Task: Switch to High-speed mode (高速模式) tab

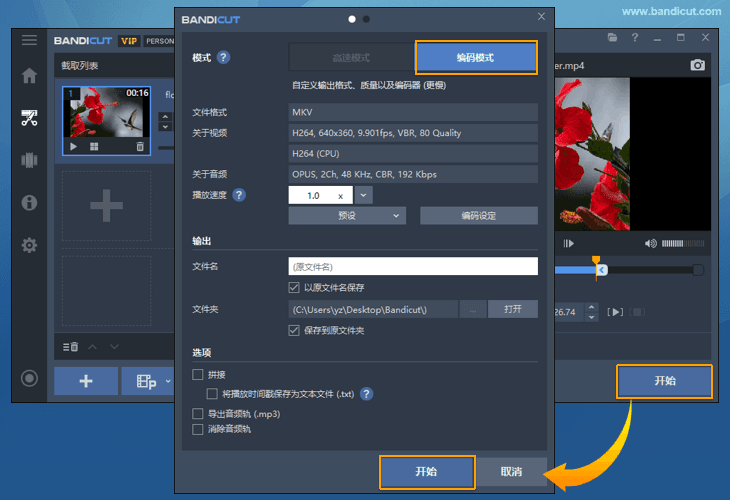Action: pos(351,57)
